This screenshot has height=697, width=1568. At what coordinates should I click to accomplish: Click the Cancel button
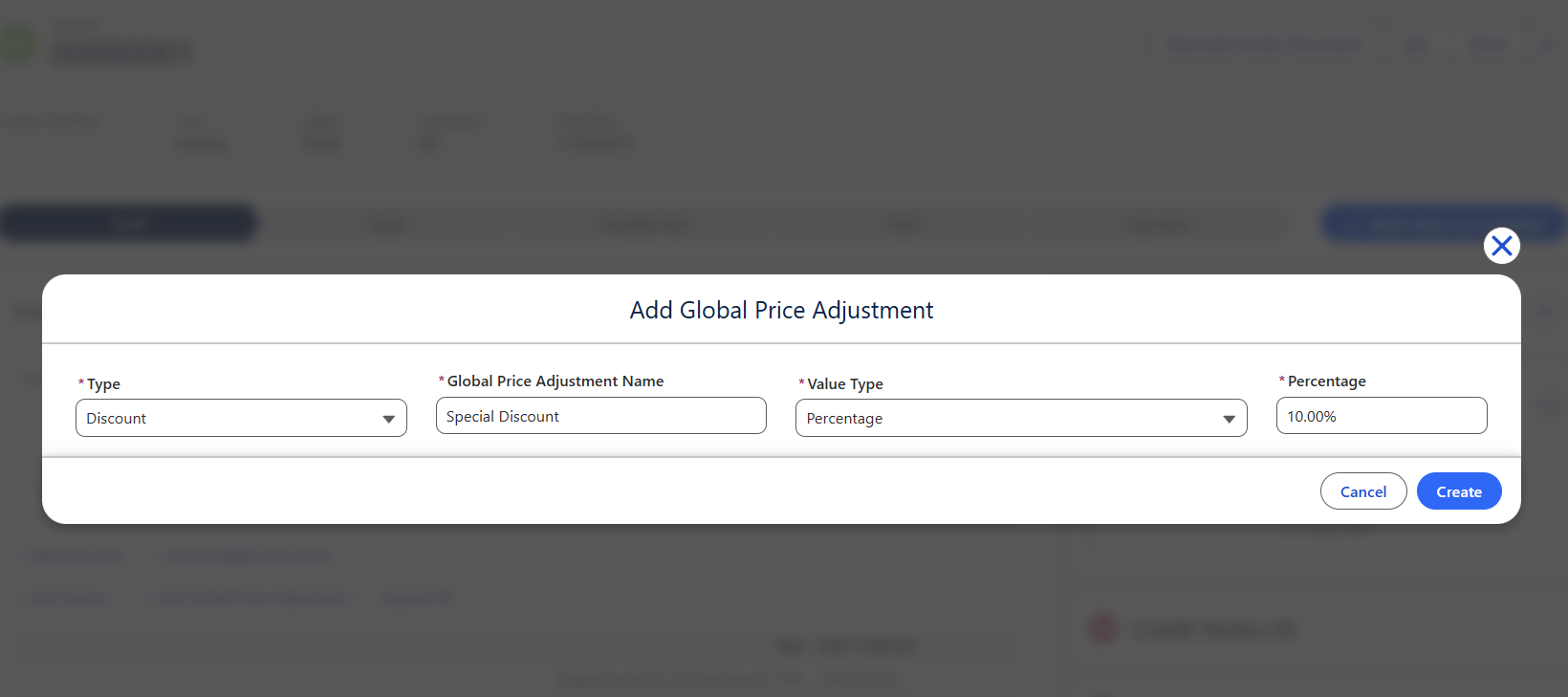pyautogui.click(x=1363, y=491)
